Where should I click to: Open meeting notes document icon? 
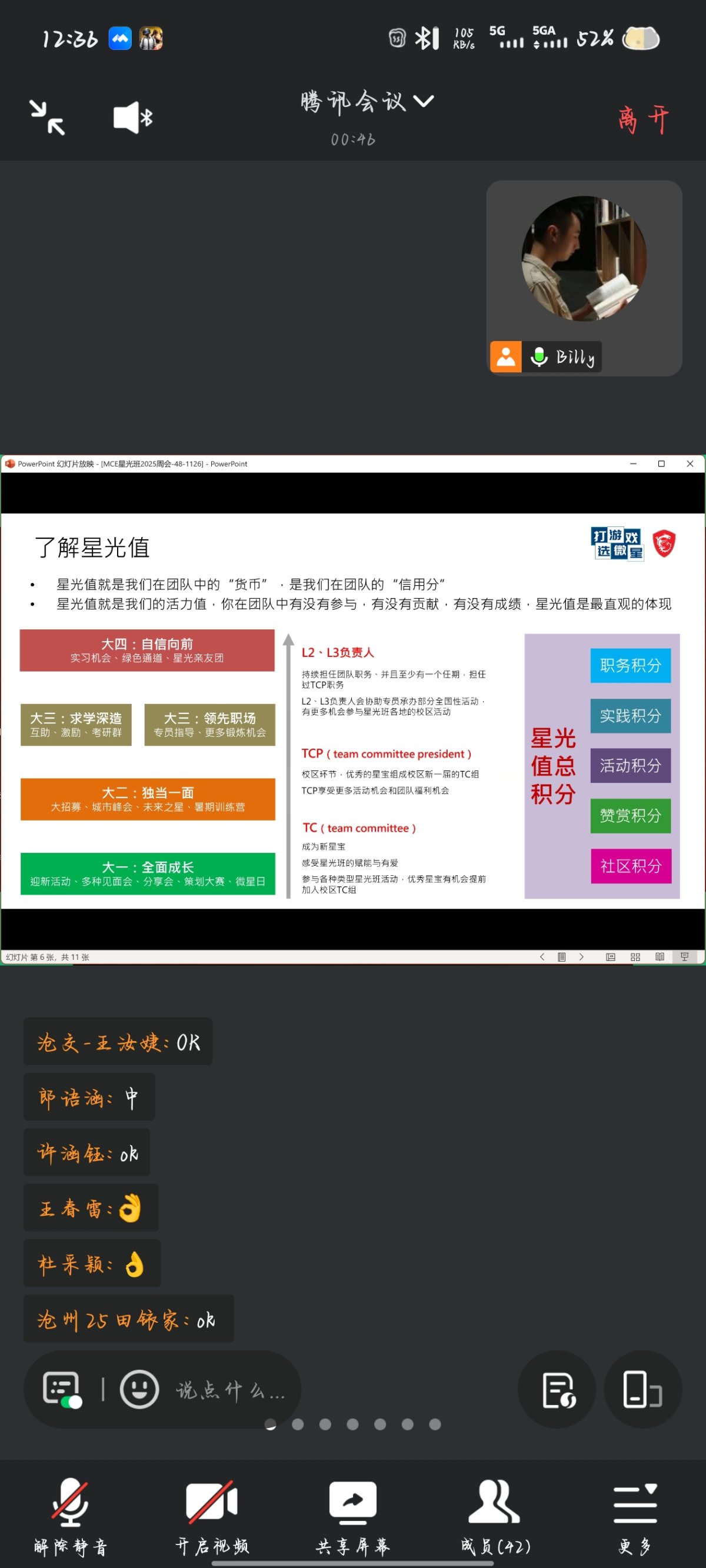(x=557, y=1390)
